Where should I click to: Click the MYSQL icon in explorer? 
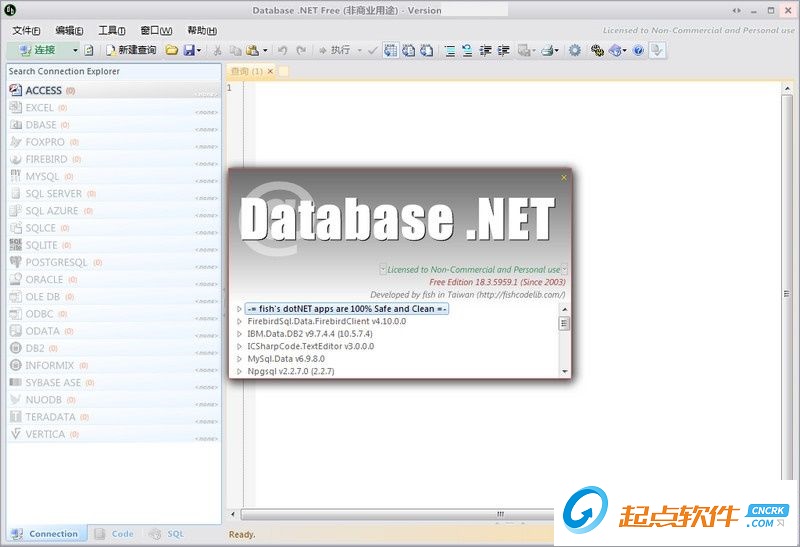click(16, 176)
